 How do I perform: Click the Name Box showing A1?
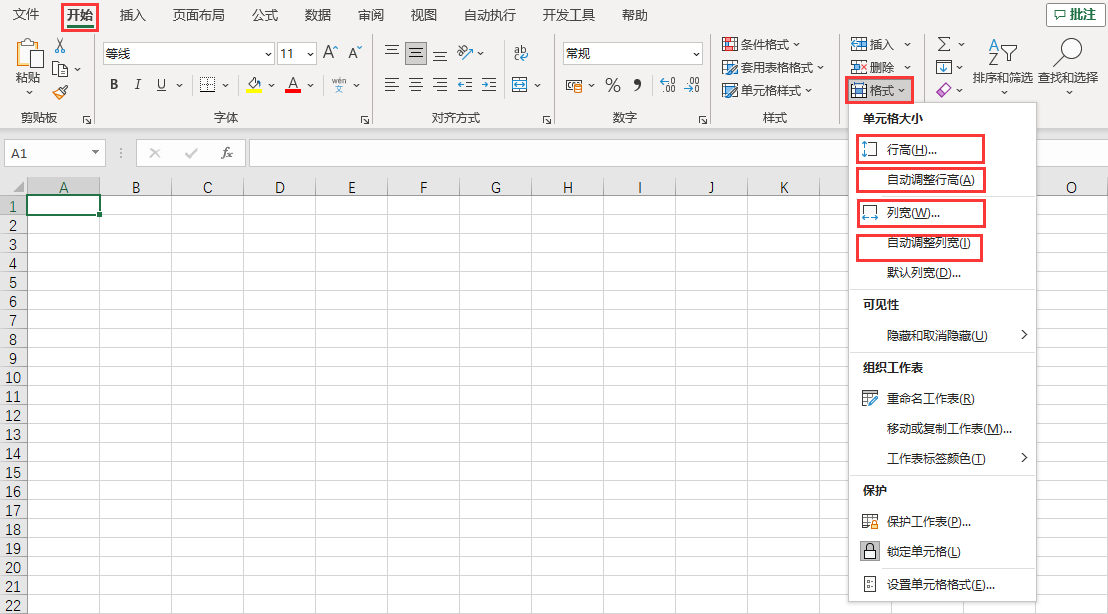tap(47, 153)
